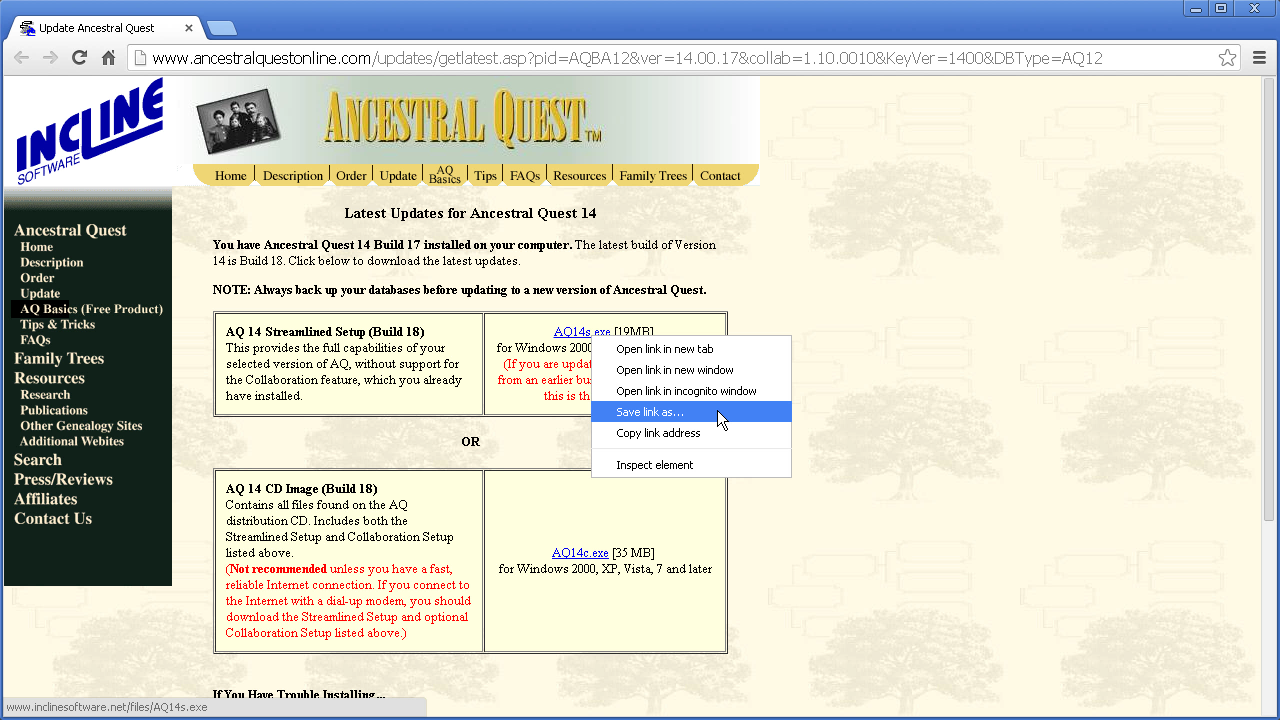Click Additional Websites sidebar link
The height and width of the screenshot is (720, 1280).
click(72, 441)
